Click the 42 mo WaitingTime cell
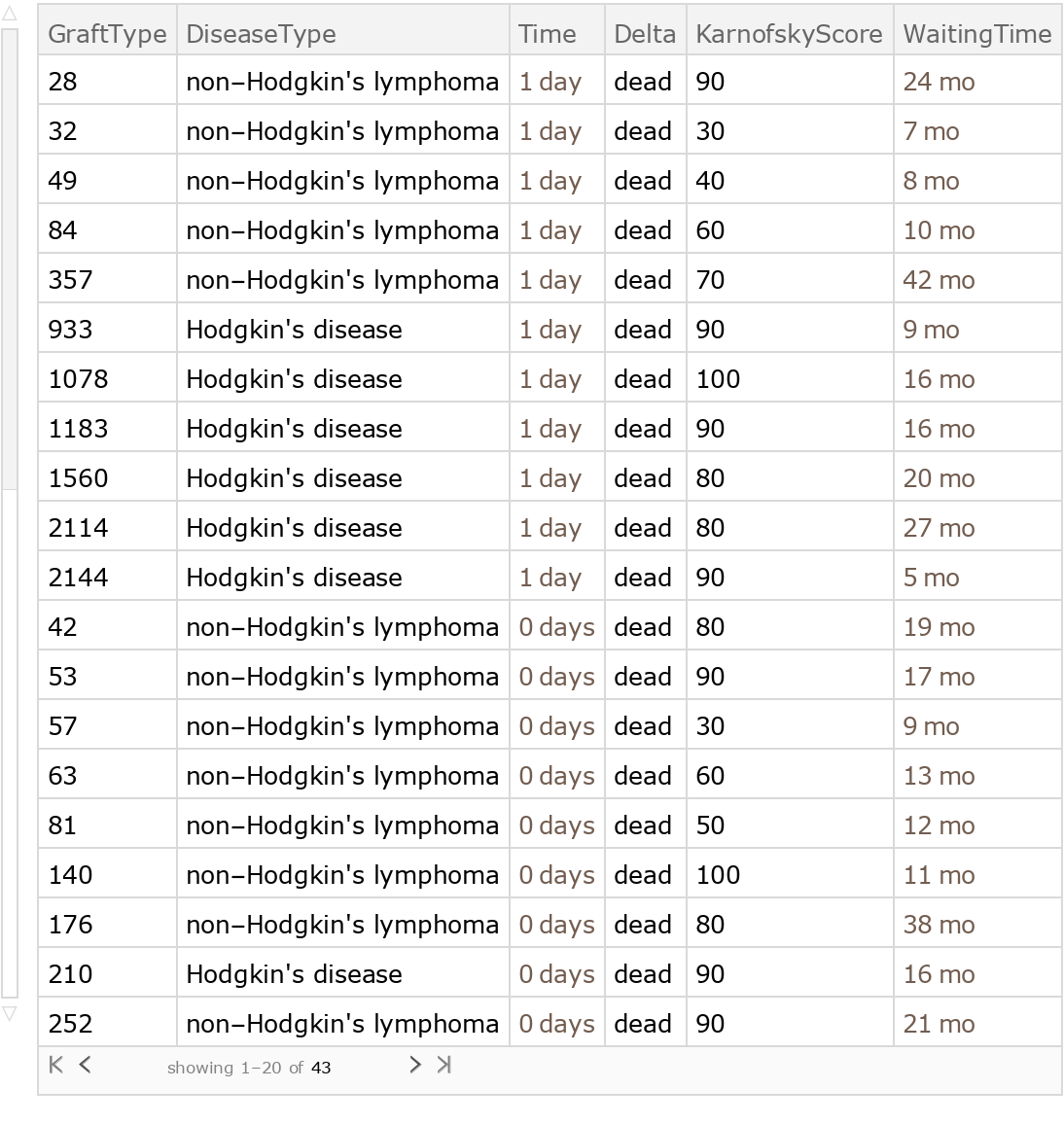 (x=939, y=280)
